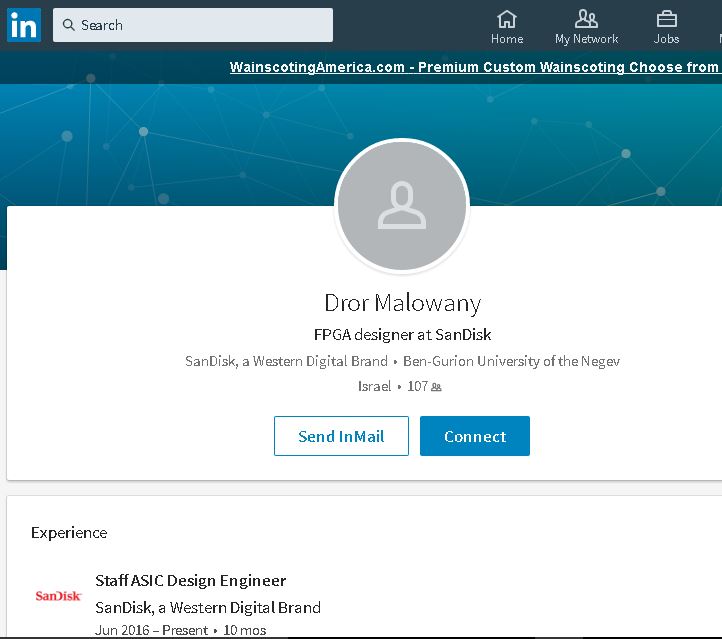Open the WainscotingAmerica.com ad link
This screenshot has height=639, width=722.
point(474,68)
